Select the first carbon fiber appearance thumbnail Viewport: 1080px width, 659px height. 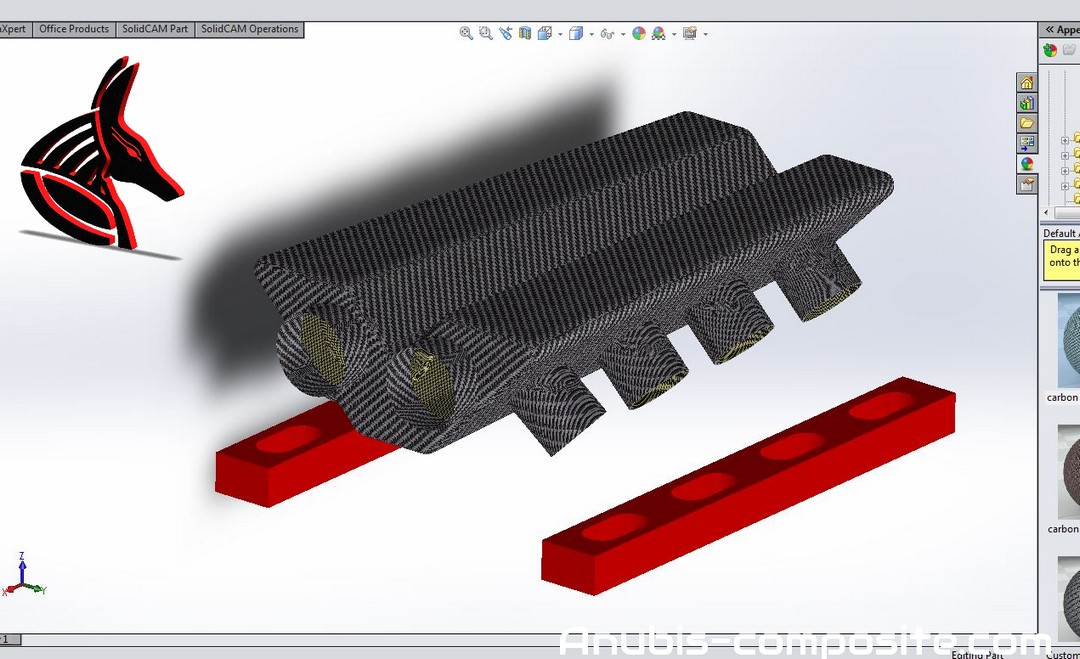1064,340
